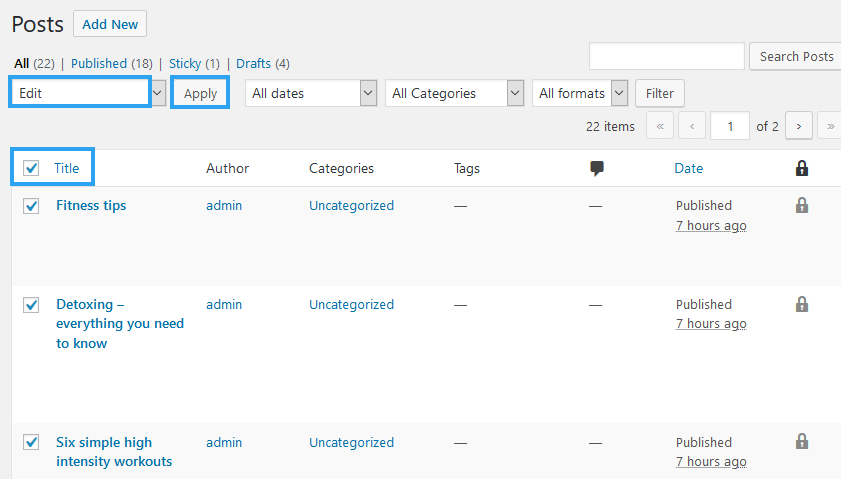Expand the All Categories dropdown

coord(454,93)
